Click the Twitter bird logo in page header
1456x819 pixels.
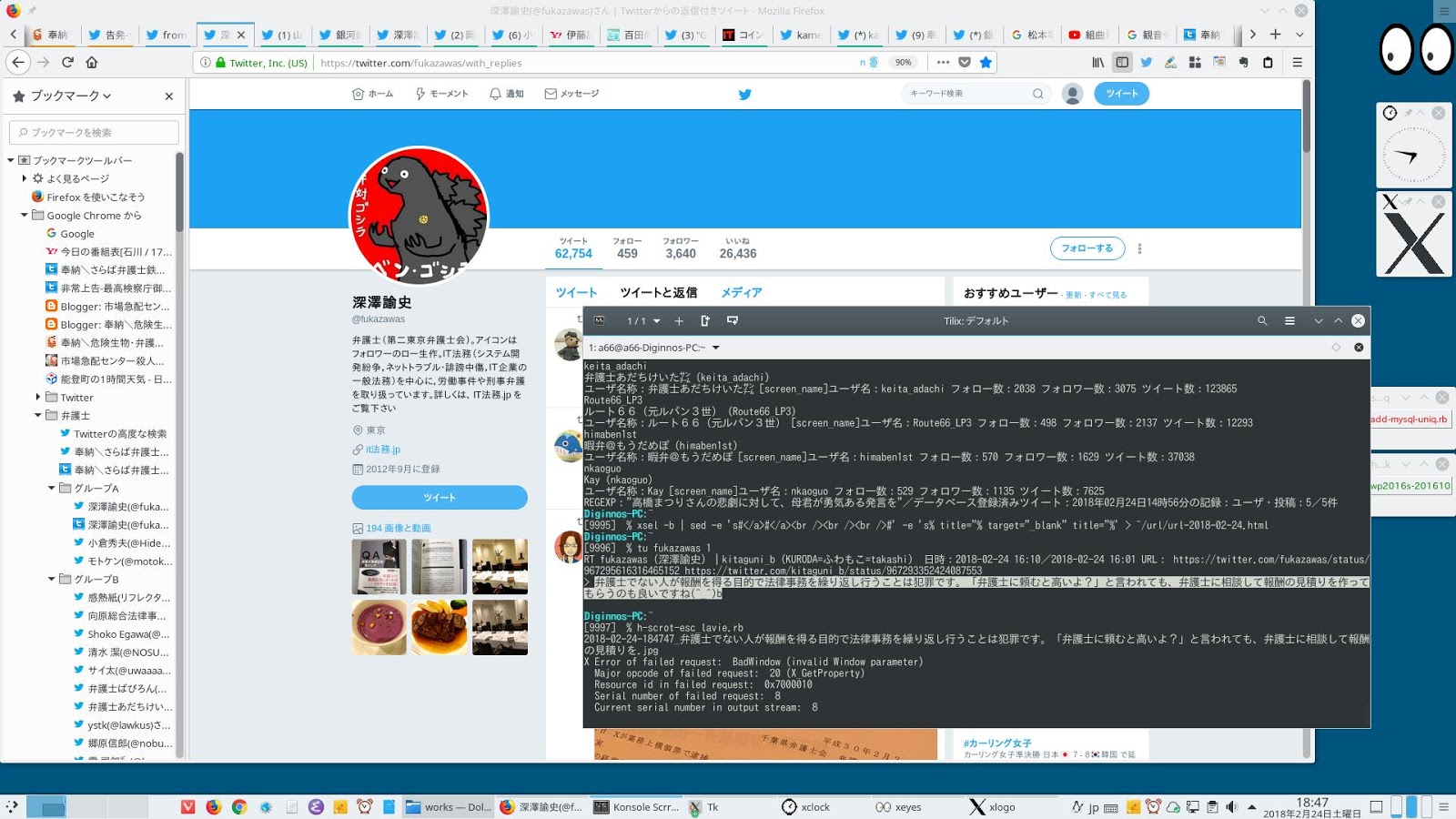744,94
